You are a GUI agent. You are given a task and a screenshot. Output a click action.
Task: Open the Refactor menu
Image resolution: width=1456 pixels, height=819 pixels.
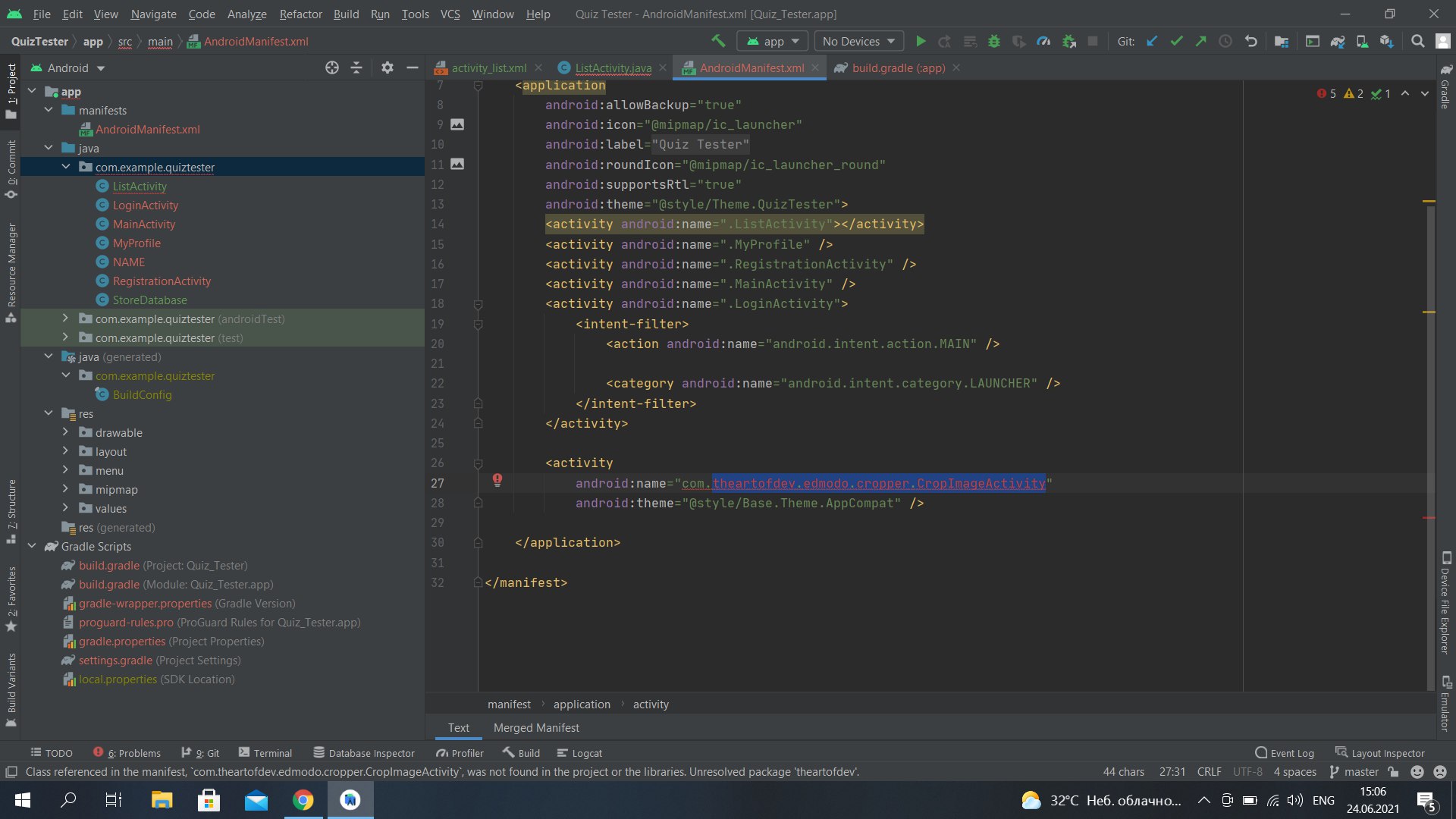click(300, 14)
